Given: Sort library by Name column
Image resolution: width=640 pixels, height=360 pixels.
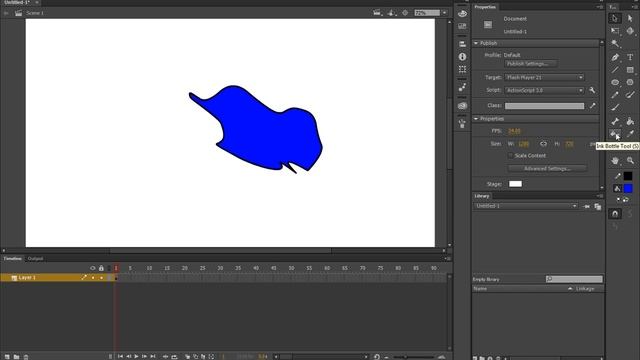Looking at the screenshot, I should click(x=480, y=289).
